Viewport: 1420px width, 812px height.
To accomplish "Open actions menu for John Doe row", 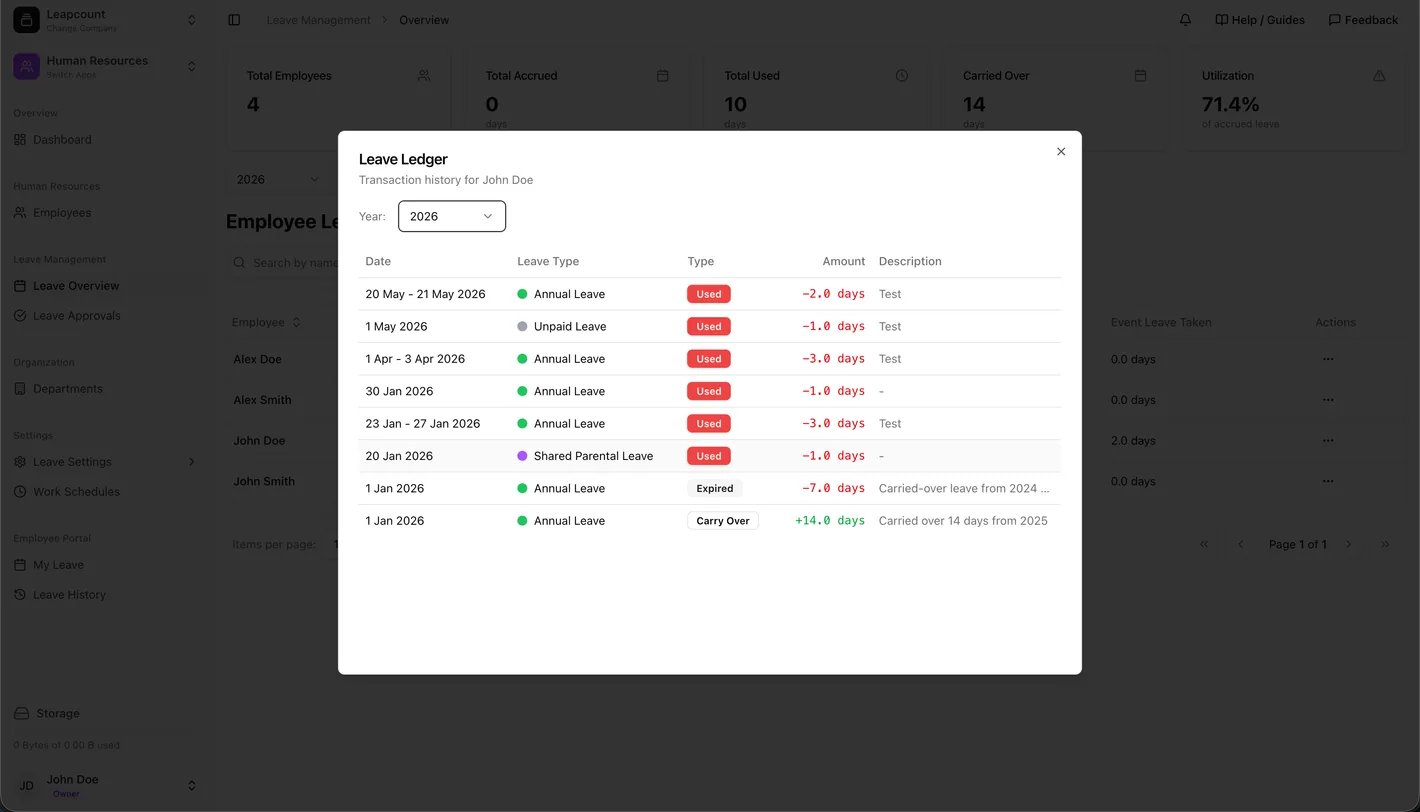I will (x=1328, y=441).
